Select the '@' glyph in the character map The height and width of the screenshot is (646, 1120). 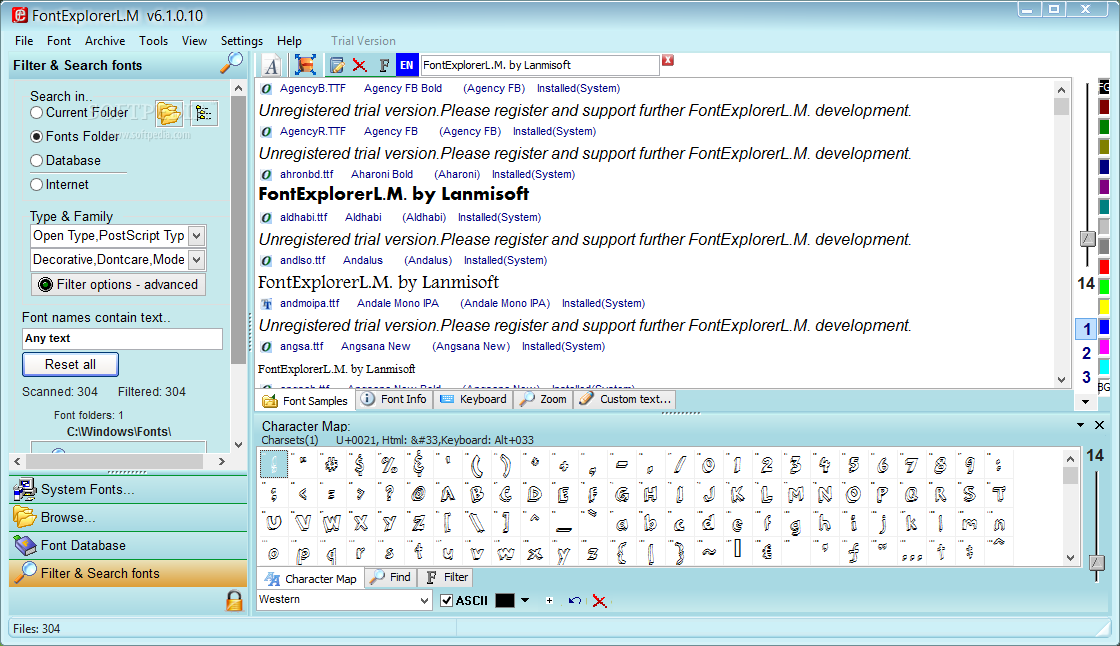419,494
